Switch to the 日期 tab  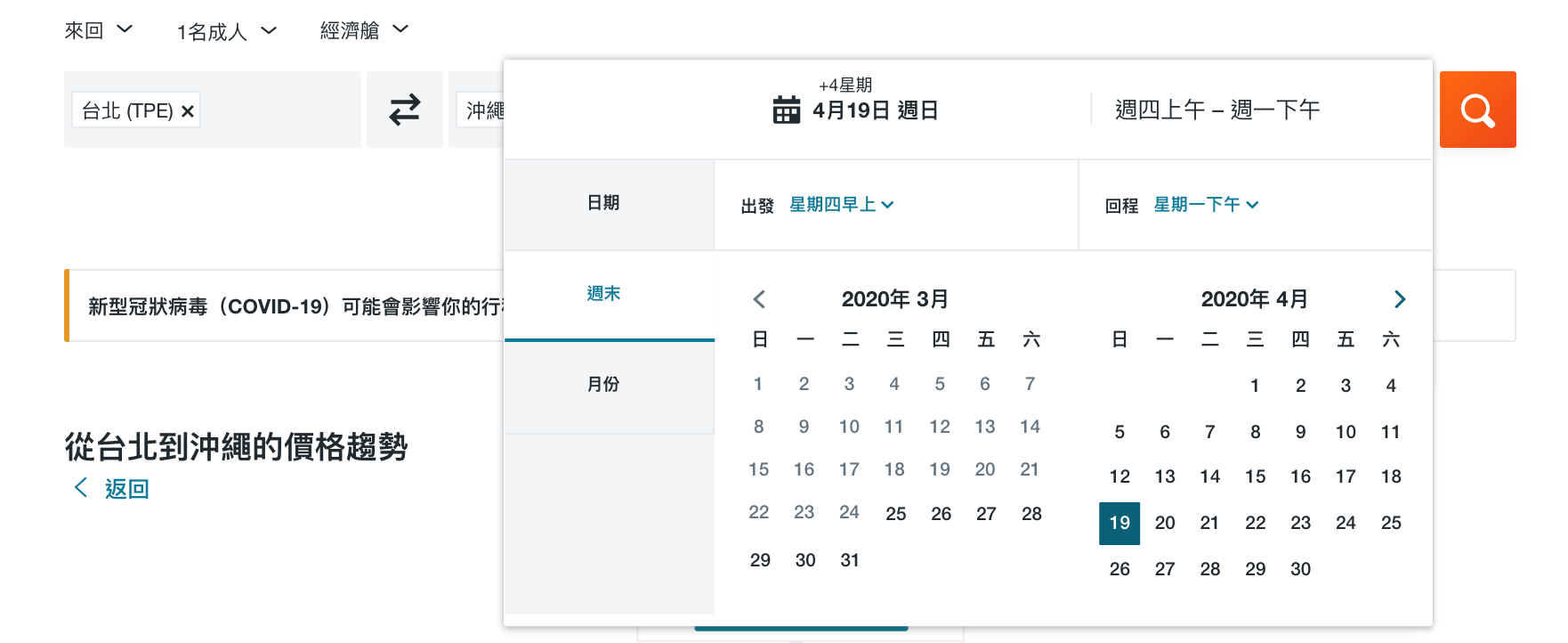pos(603,203)
